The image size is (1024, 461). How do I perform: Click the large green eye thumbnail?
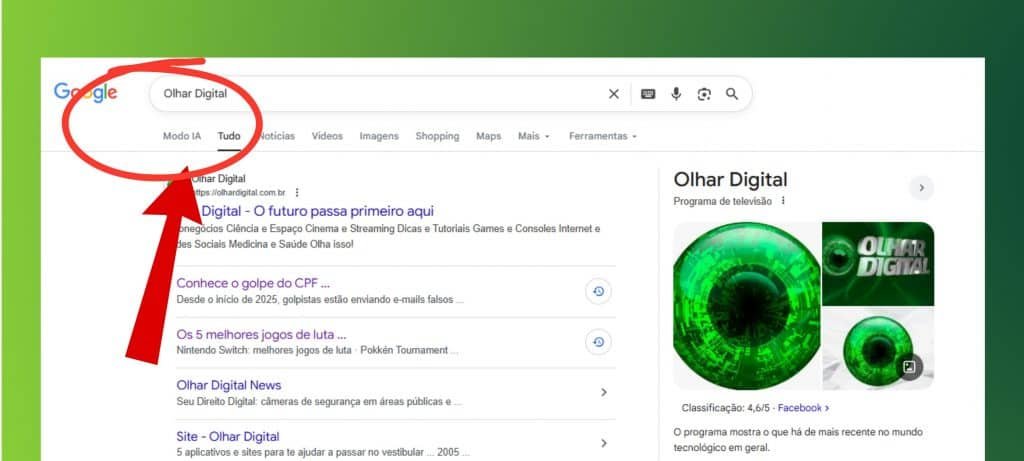746,305
